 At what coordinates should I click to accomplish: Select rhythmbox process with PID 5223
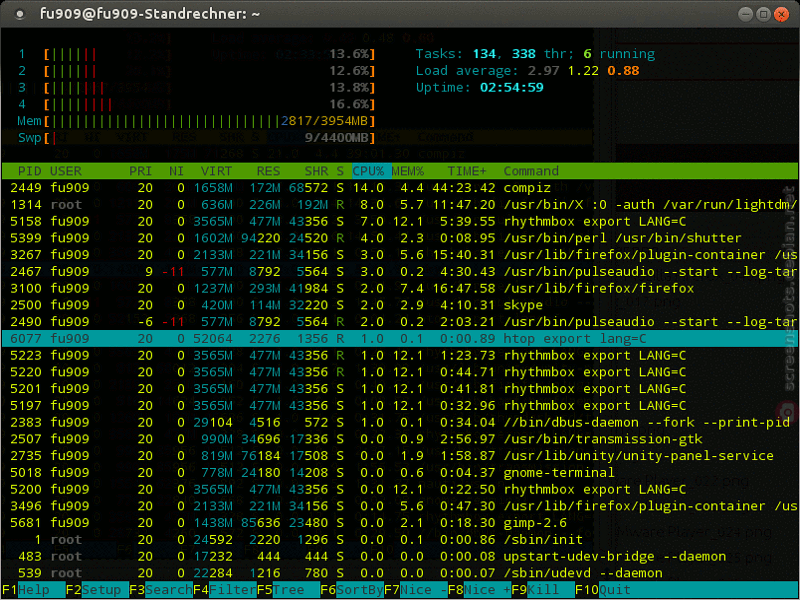[x=400, y=355]
